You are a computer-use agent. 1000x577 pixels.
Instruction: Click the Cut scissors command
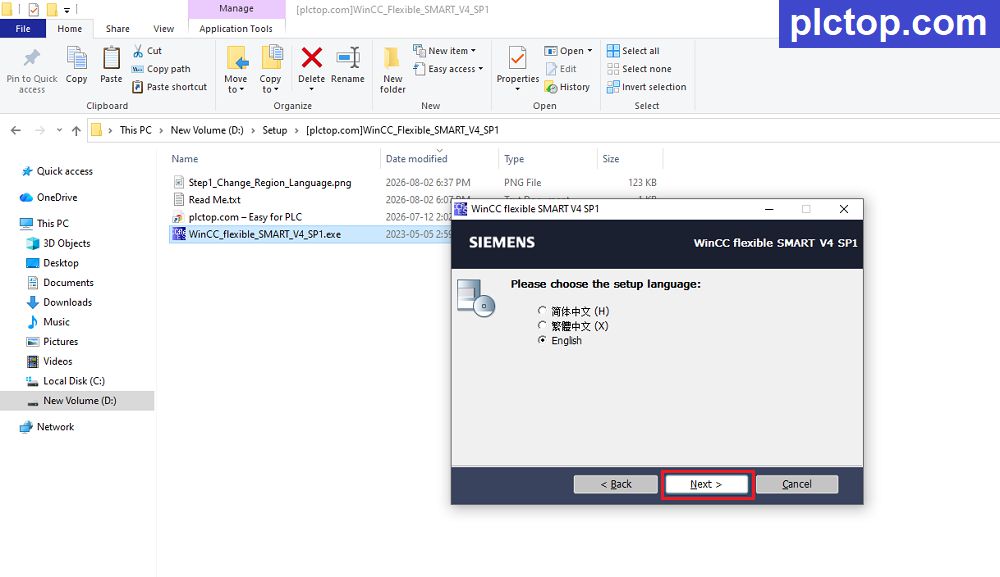(148, 50)
